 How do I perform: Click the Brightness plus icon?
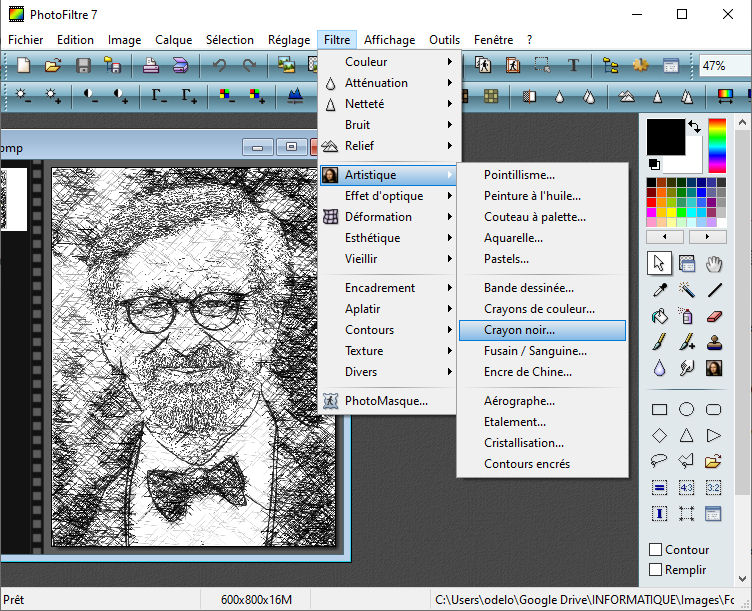point(52,96)
